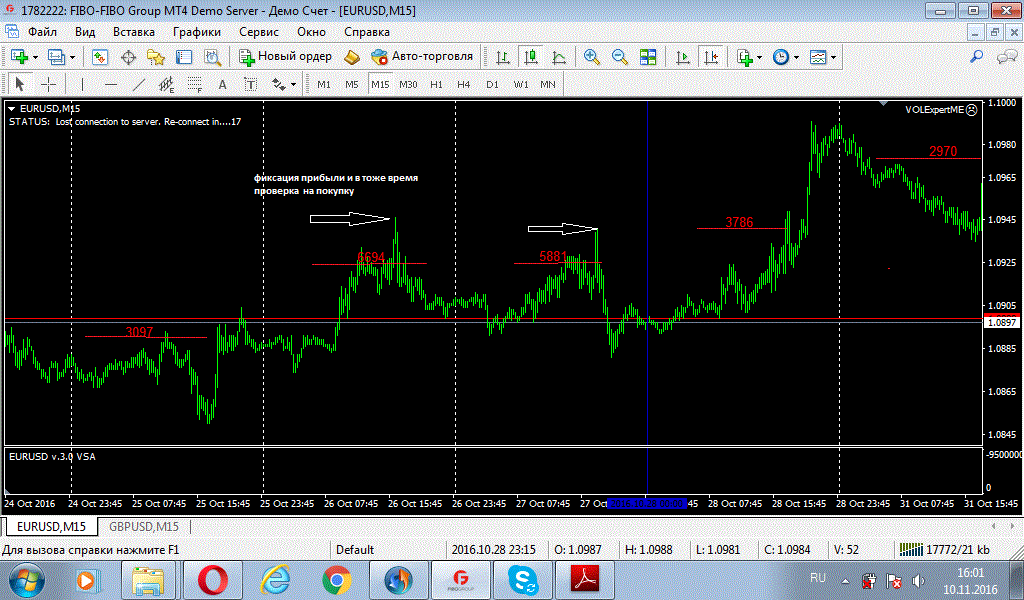
Task: Click the New Chart icon
Action: [x=19, y=57]
